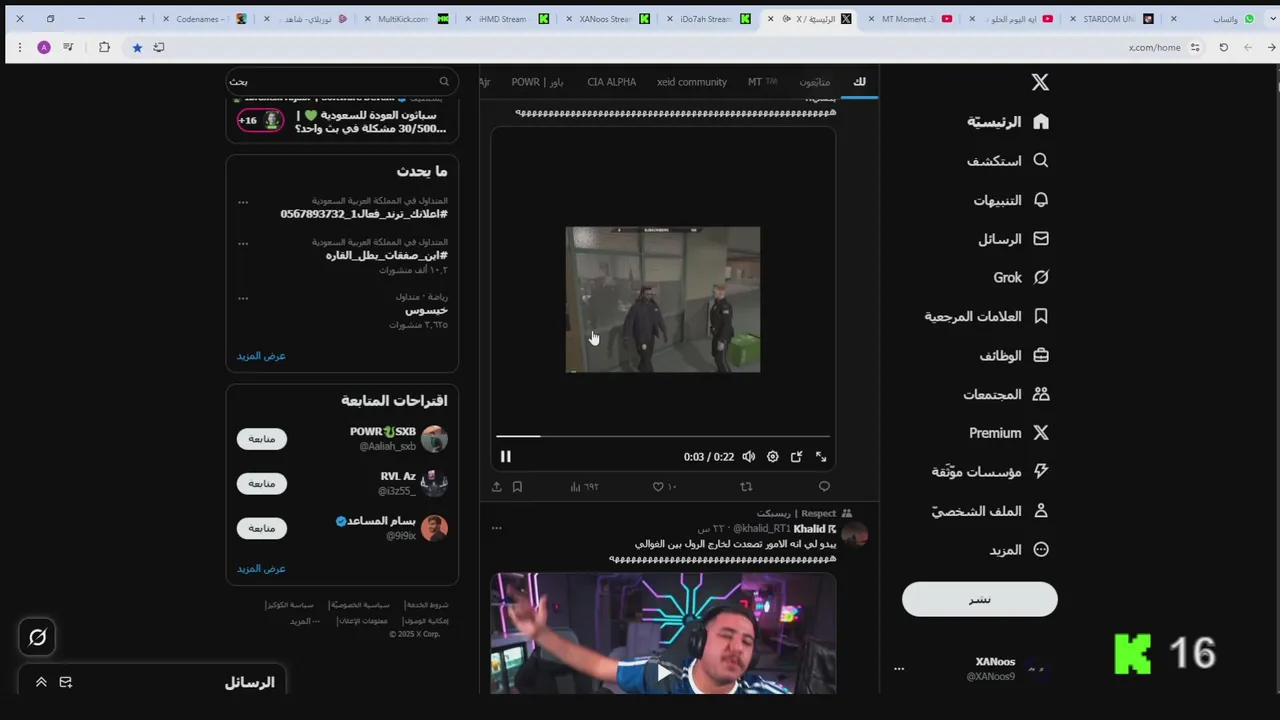Image resolution: width=1280 pixels, height=720 pixels.
Task: Click the Post (نشر) button
Action: [979, 599]
